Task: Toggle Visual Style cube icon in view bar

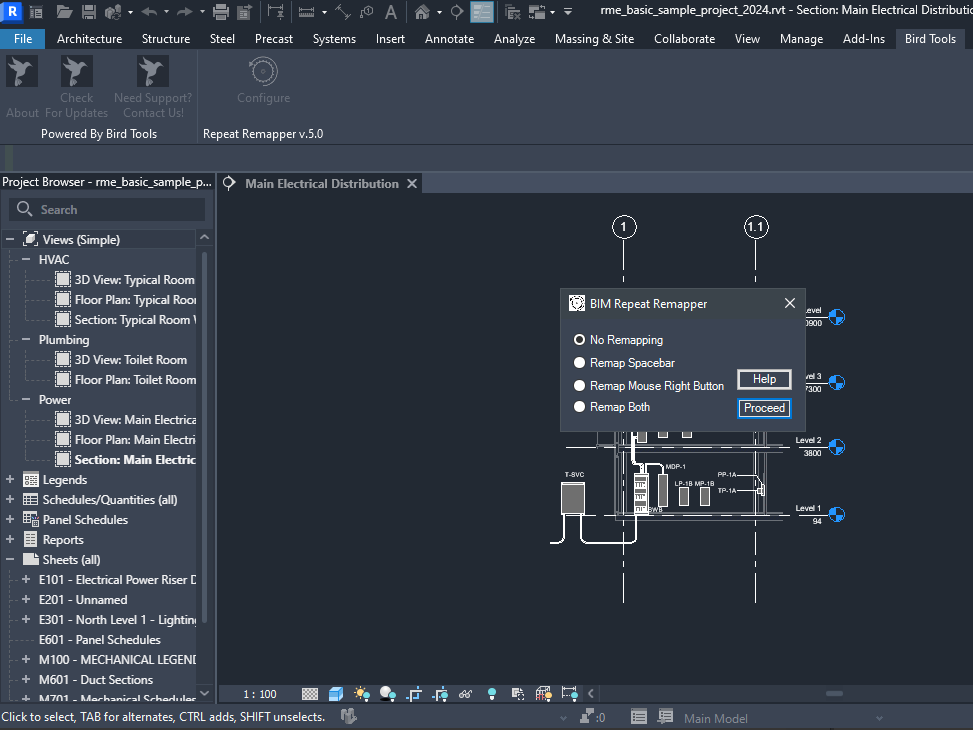Action: coord(336,694)
